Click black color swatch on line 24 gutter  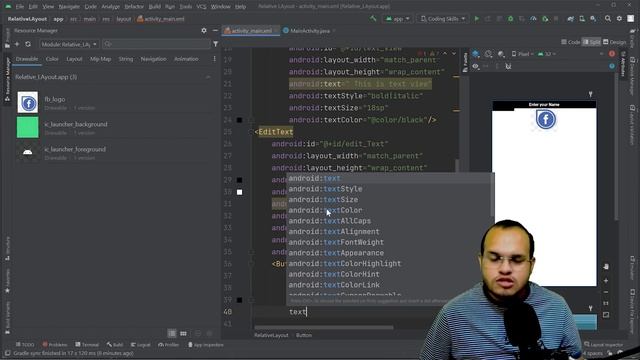[x=240, y=120]
